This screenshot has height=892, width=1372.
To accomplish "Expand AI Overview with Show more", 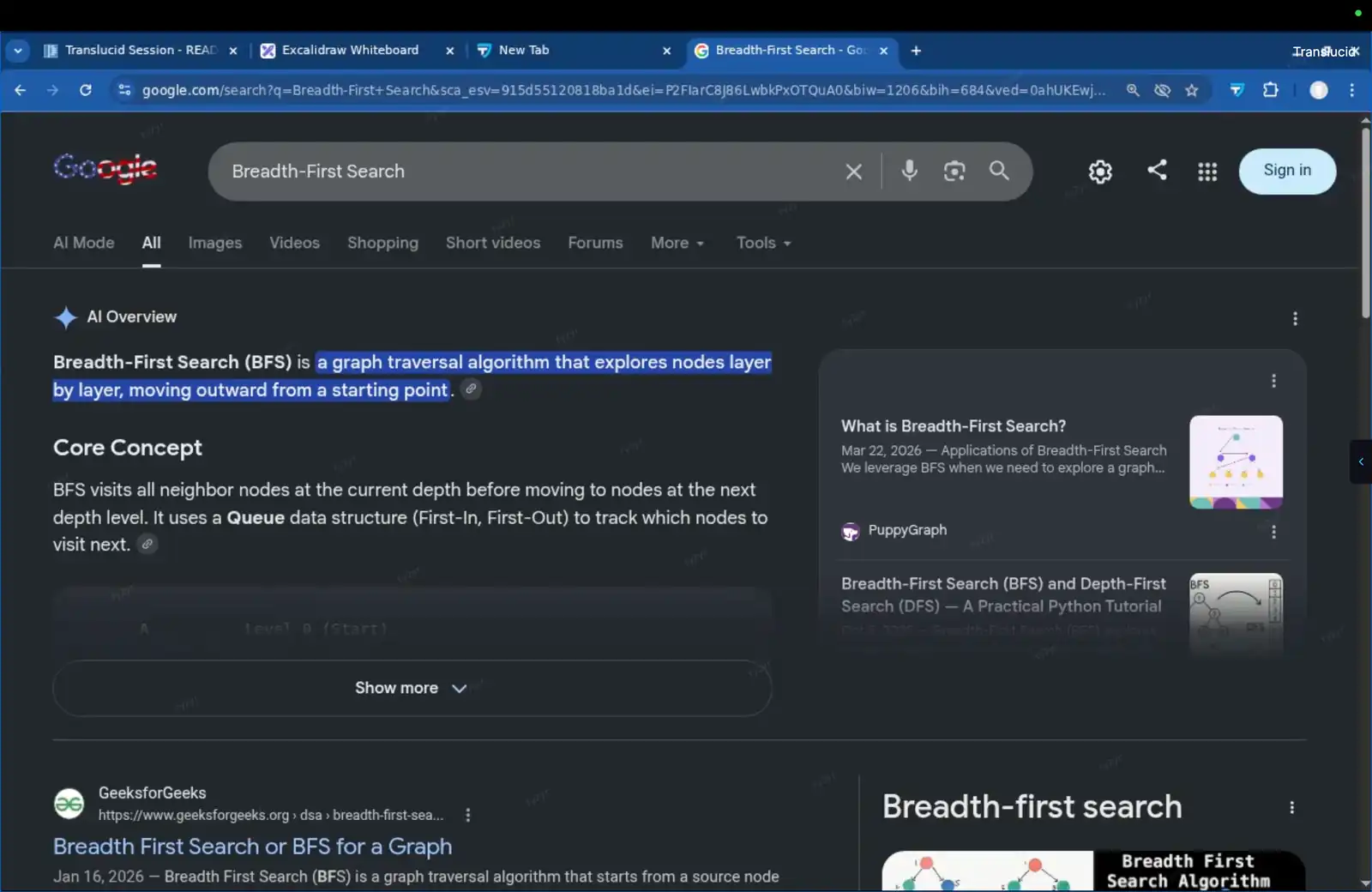I will coord(412,688).
